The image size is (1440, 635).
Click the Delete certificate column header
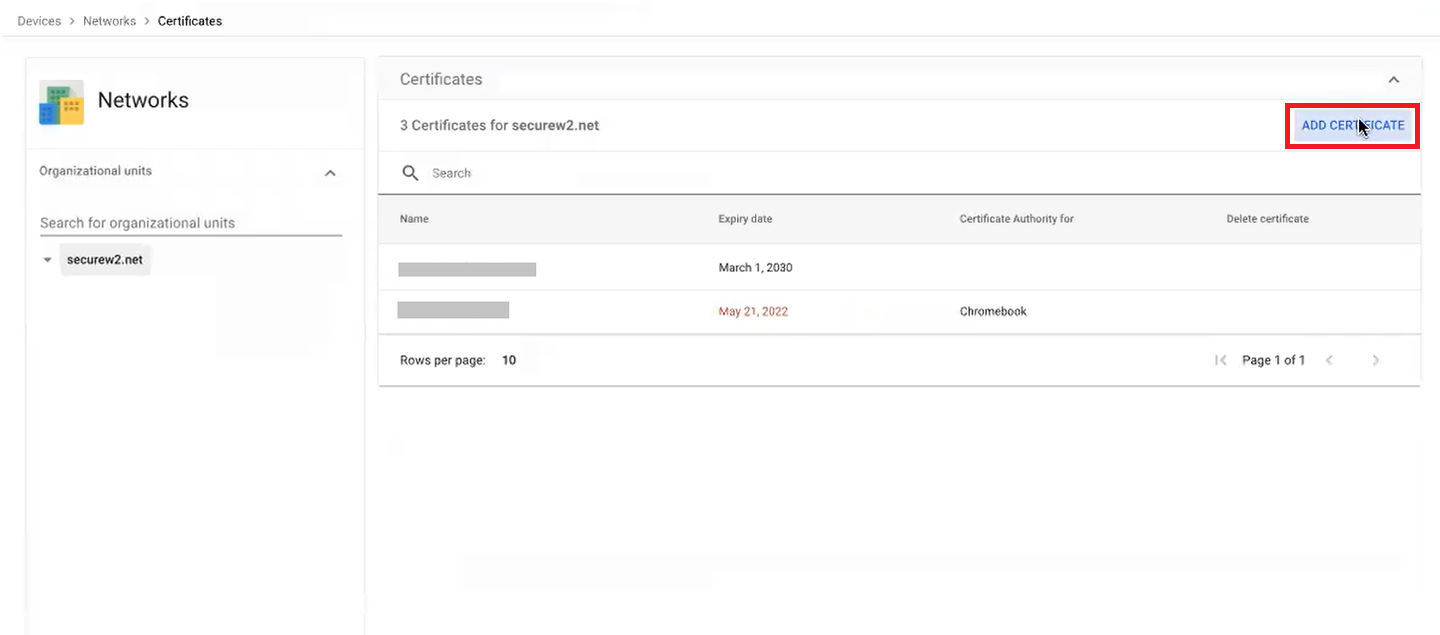tap(1267, 219)
